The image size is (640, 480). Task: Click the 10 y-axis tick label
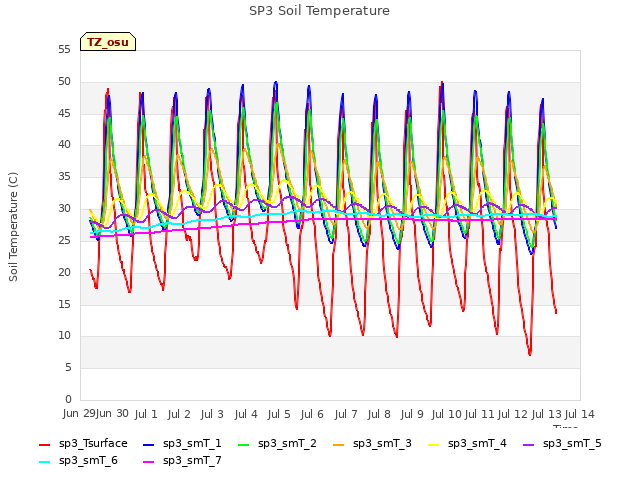click(x=64, y=336)
